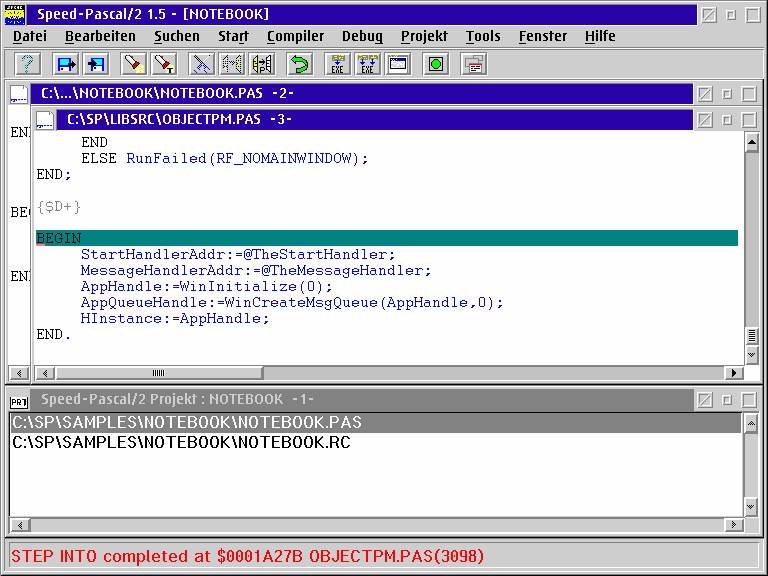This screenshot has height=576, width=768.
Task: Click the cut scissors toolbar icon
Action: pos(202,64)
